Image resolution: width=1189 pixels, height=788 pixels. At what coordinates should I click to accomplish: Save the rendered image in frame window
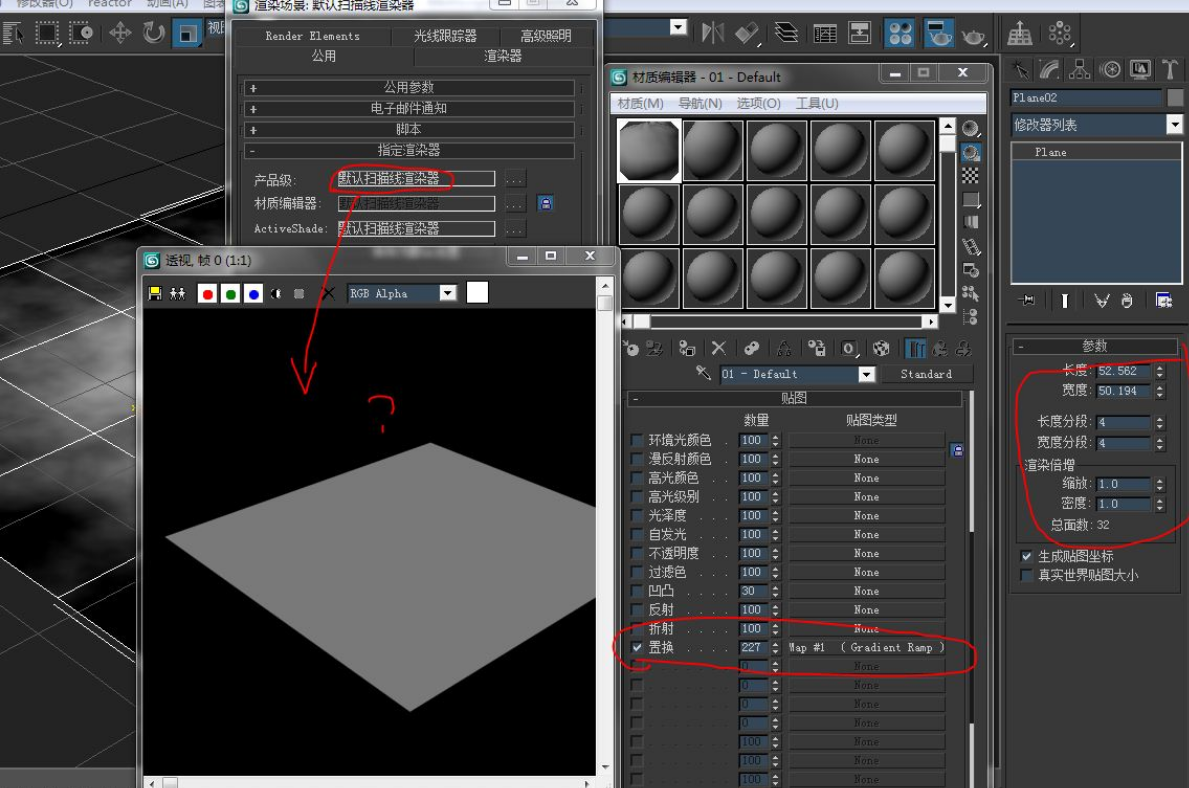155,294
